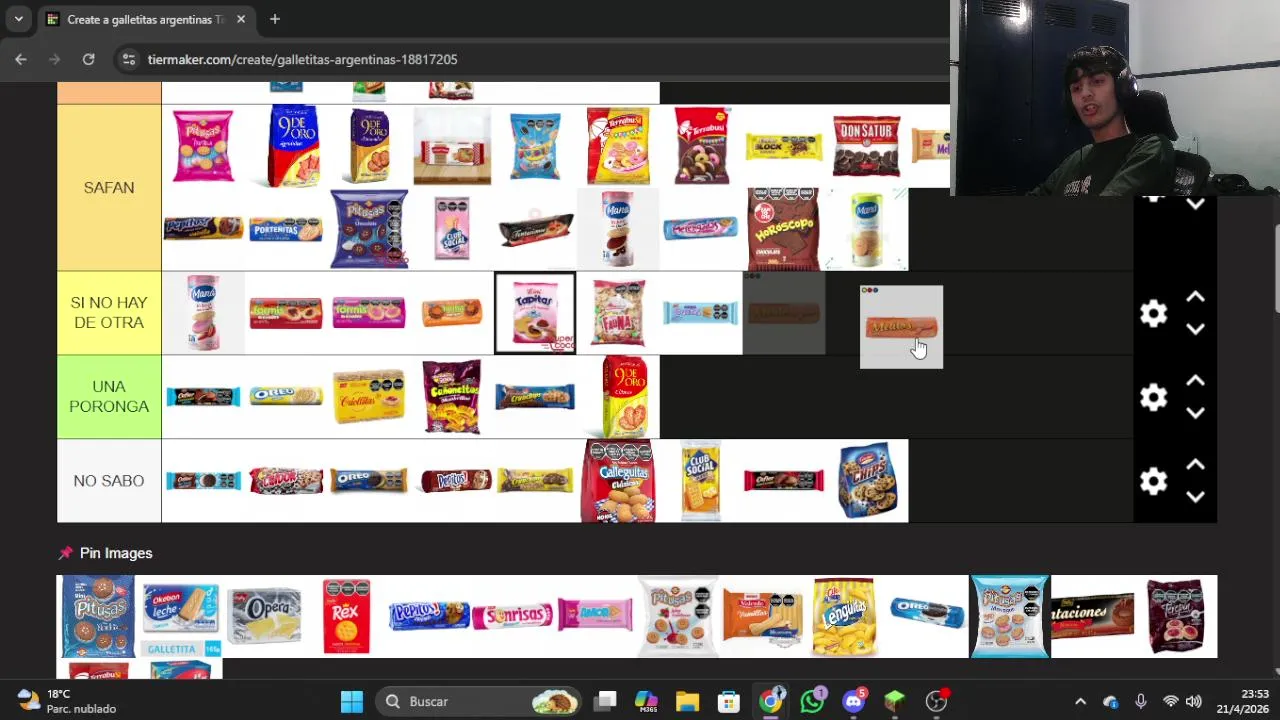
Task: Move SAFAN row down with its arrow
Action: (1195, 204)
